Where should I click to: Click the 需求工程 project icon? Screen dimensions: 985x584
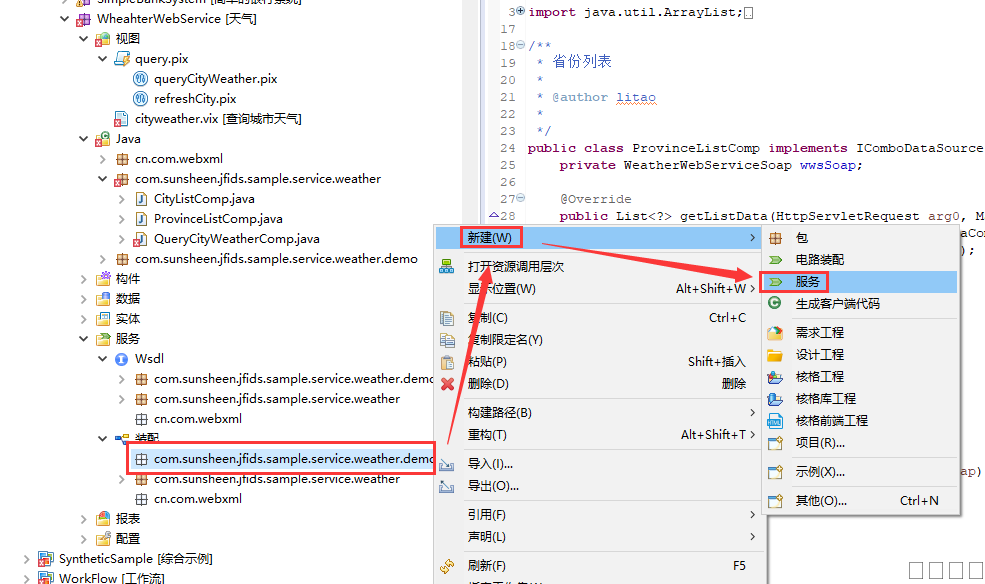pyautogui.click(x=775, y=333)
